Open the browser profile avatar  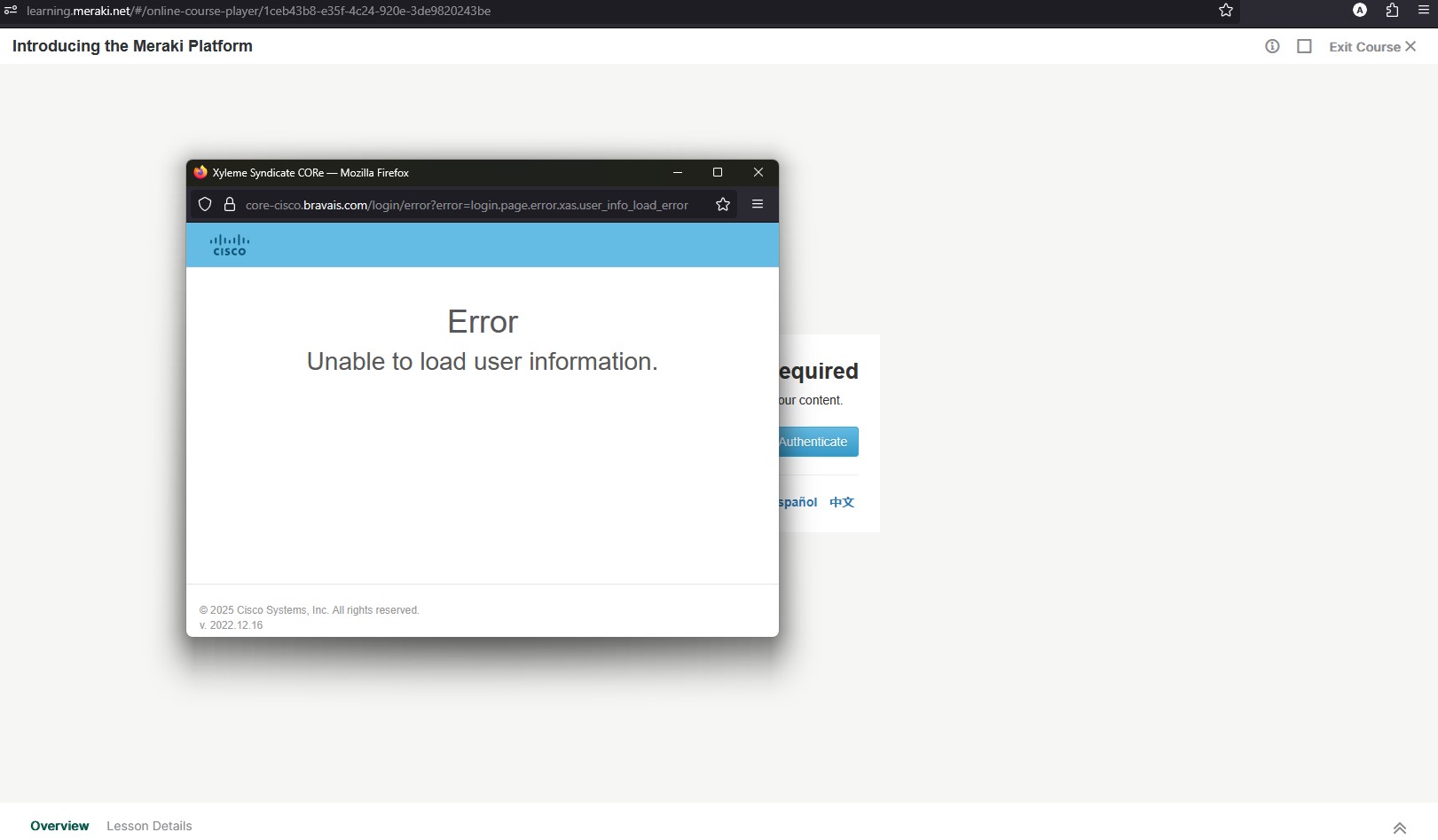[x=1359, y=11]
